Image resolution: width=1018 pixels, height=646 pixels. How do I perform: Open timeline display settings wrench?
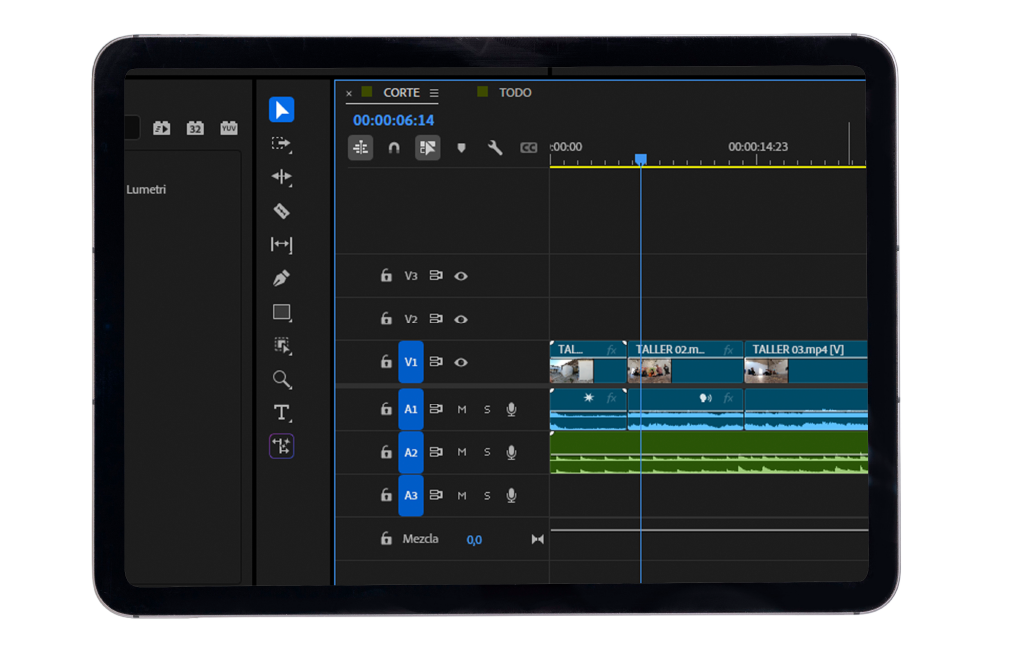[495, 148]
